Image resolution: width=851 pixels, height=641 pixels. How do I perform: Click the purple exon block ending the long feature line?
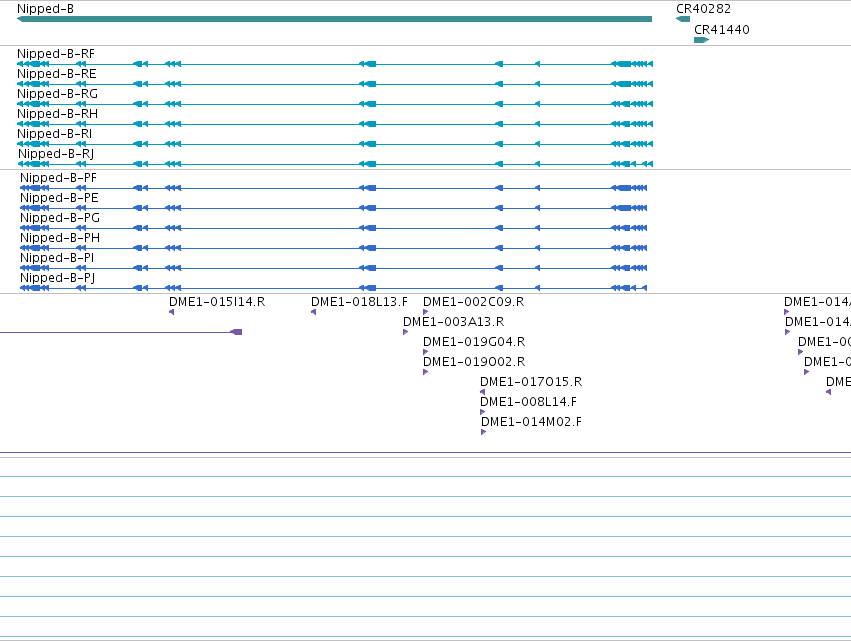click(236, 332)
